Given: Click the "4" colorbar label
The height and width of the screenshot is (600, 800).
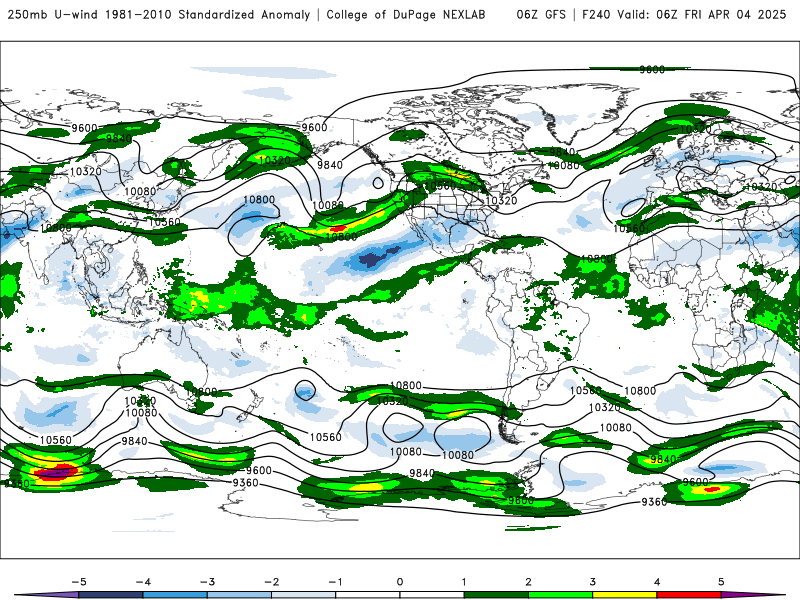Looking at the screenshot, I should click(x=657, y=582).
